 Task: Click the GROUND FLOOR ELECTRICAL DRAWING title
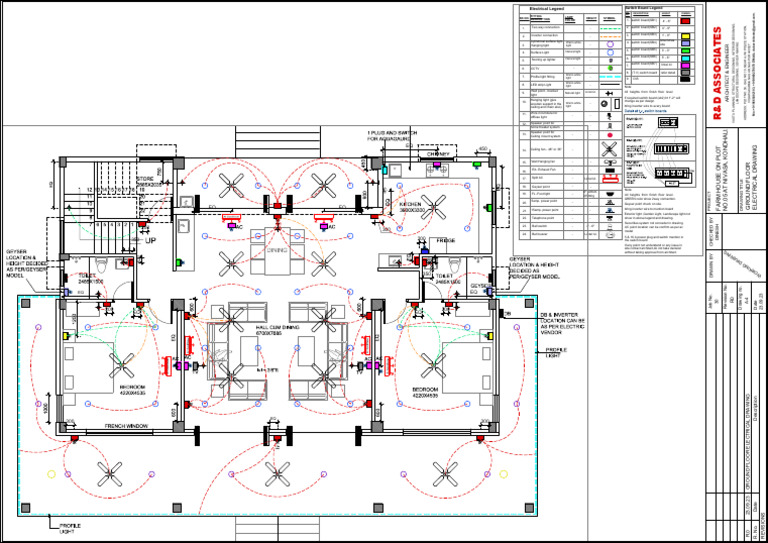pyautogui.click(x=751, y=177)
